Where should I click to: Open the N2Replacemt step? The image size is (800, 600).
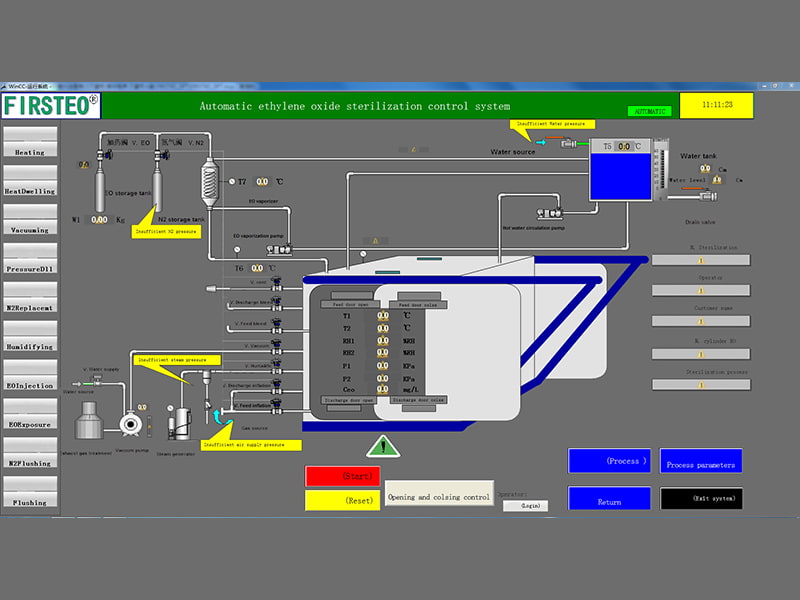pyautogui.click(x=30, y=296)
